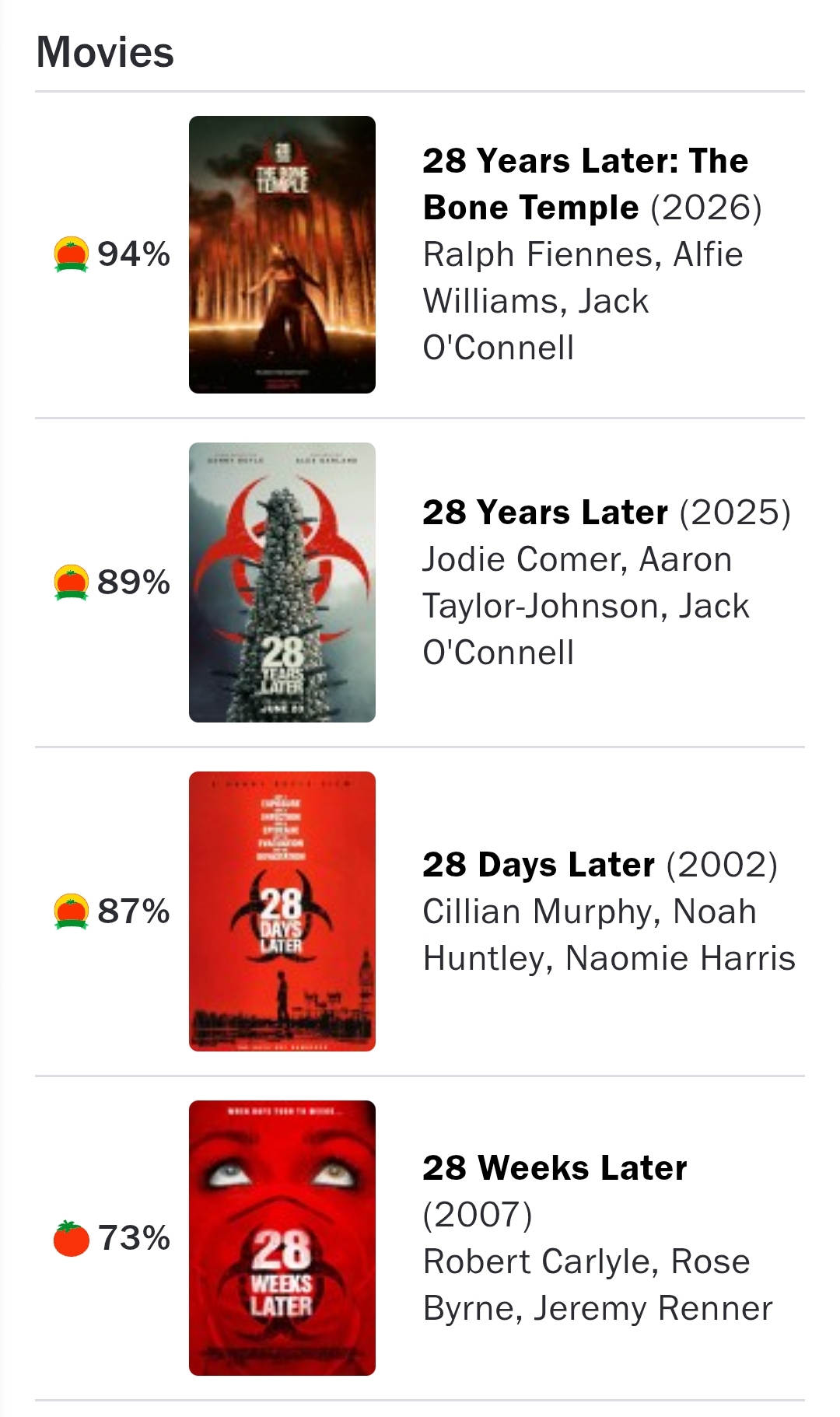Click the Cillian Murphy, Noah Huntley cast text
This screenshot has height=1417, width=840.
[x=609, y=935]
